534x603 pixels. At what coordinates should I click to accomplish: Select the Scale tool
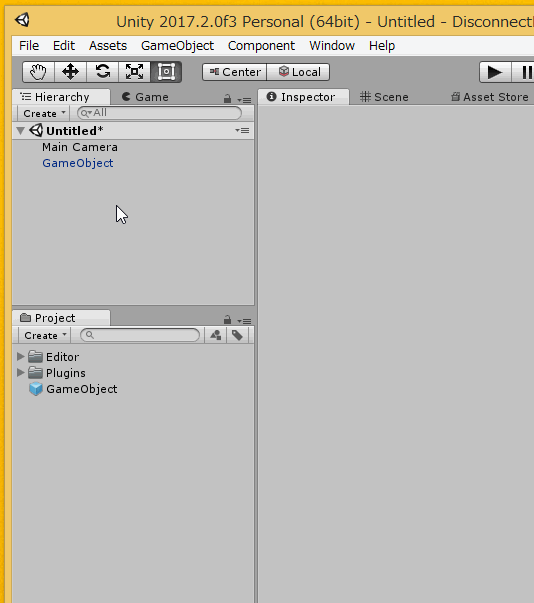pos(135,72)
